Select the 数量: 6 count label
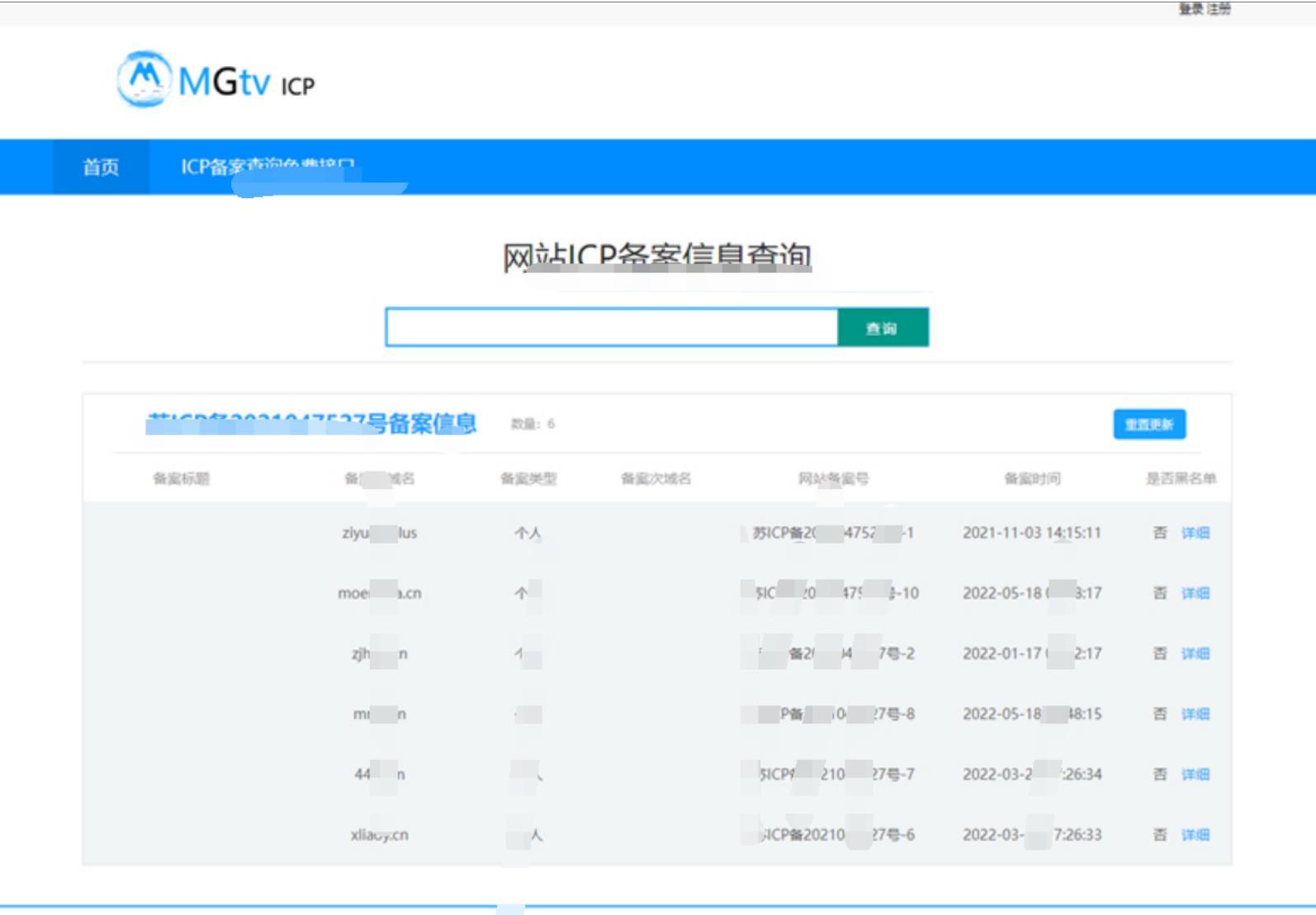Screen dimensions: 1316x915 (x=533, y=424)
